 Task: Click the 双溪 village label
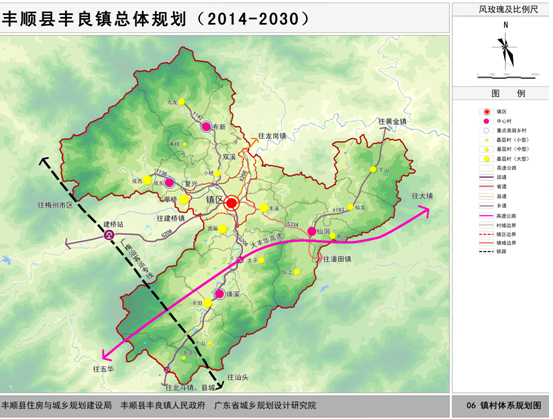pyautogui.click(x=229, y=157)
